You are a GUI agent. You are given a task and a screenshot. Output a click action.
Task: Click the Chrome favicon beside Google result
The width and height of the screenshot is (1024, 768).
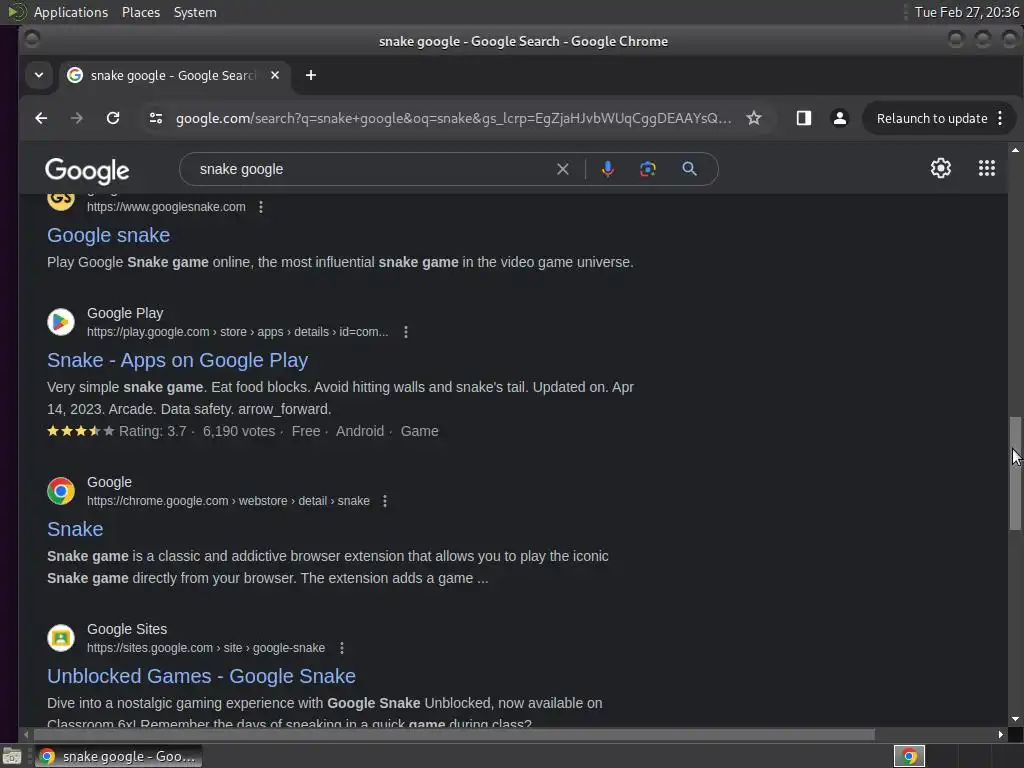coord(61,491)
